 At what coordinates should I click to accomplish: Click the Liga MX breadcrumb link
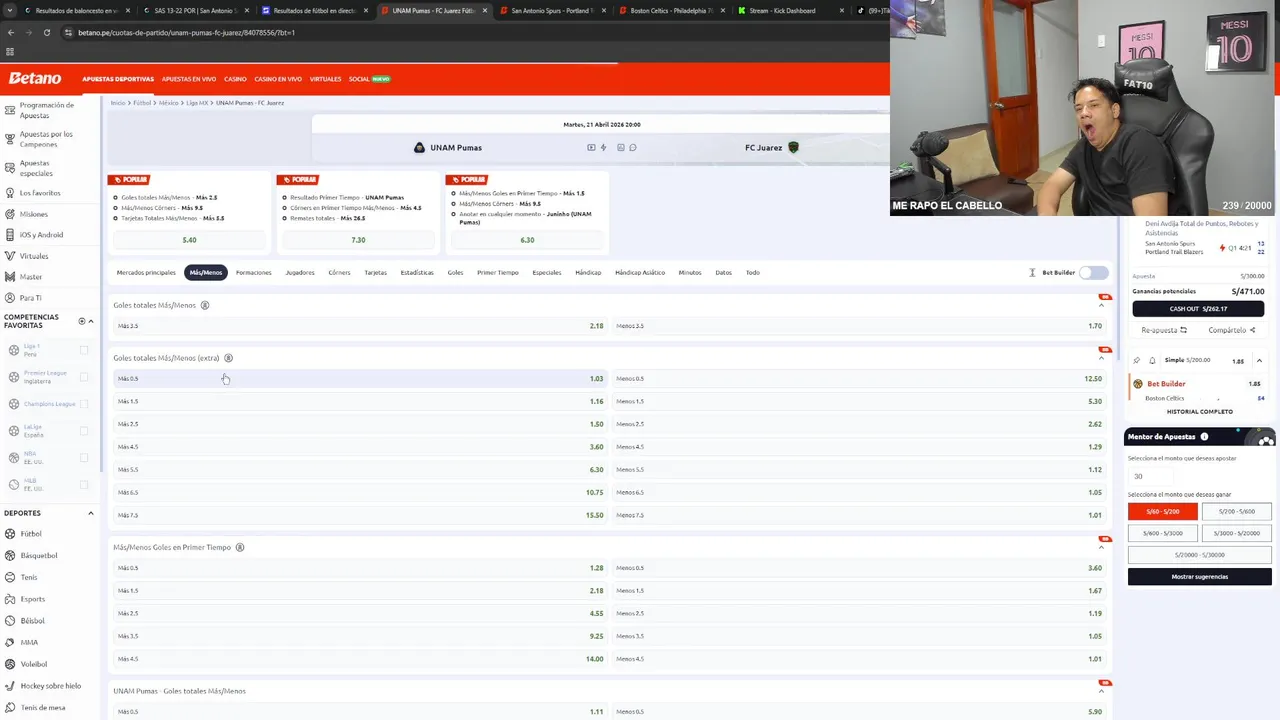[197, 103]
